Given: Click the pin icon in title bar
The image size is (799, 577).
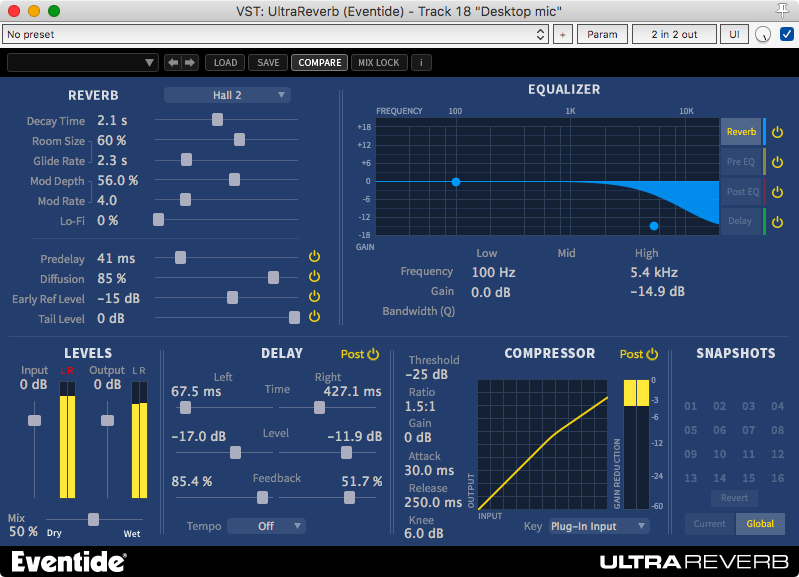Looking at the screenshot, I should [782, 9].
